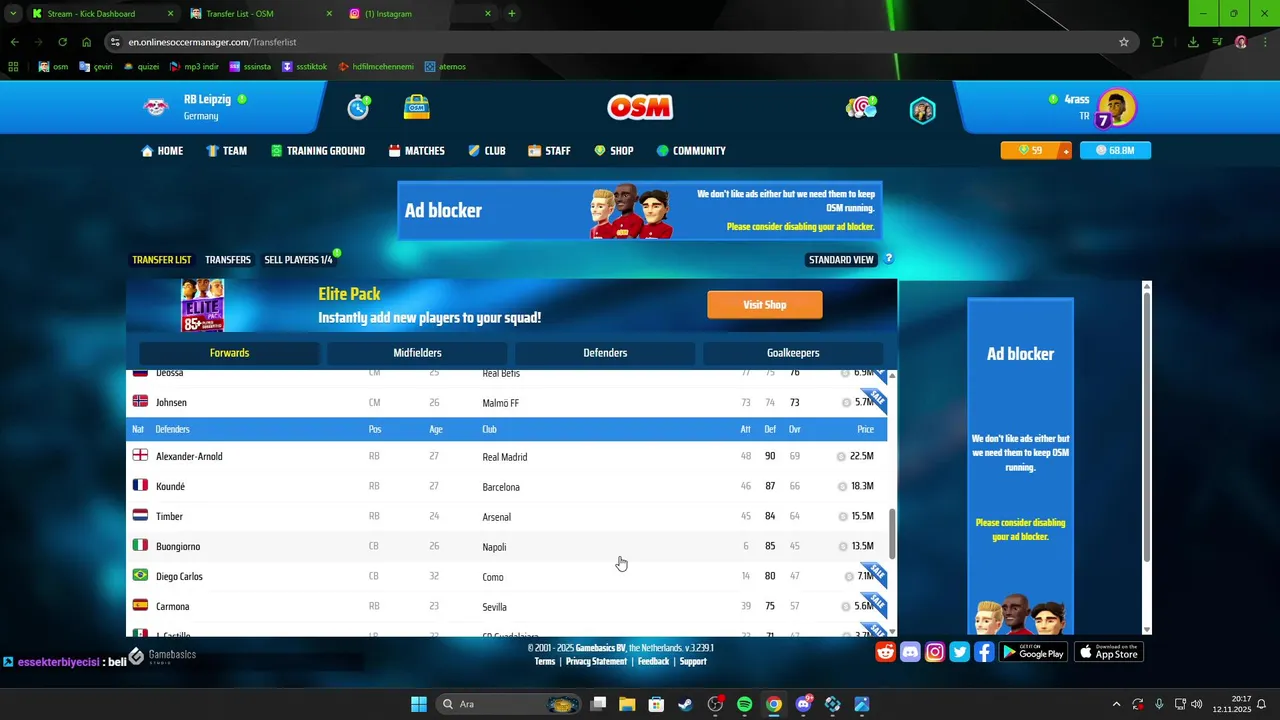Open the Terms footer link
The height and width of the screenshot is (720, 1280).
[544, 662]
